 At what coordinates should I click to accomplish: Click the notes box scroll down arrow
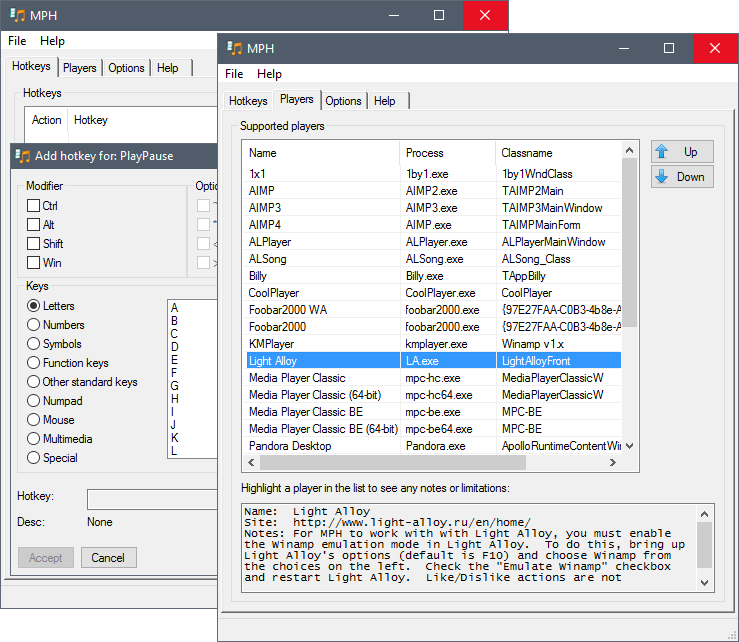(704, 583)
